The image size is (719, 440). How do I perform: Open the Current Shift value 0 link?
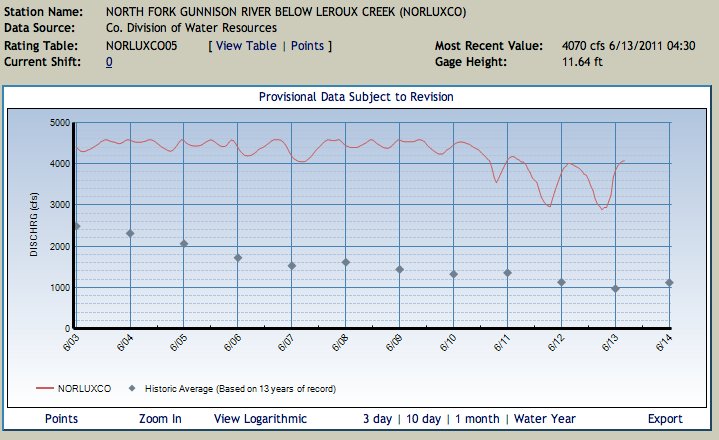pyautogui.click(x=109, y=62)
